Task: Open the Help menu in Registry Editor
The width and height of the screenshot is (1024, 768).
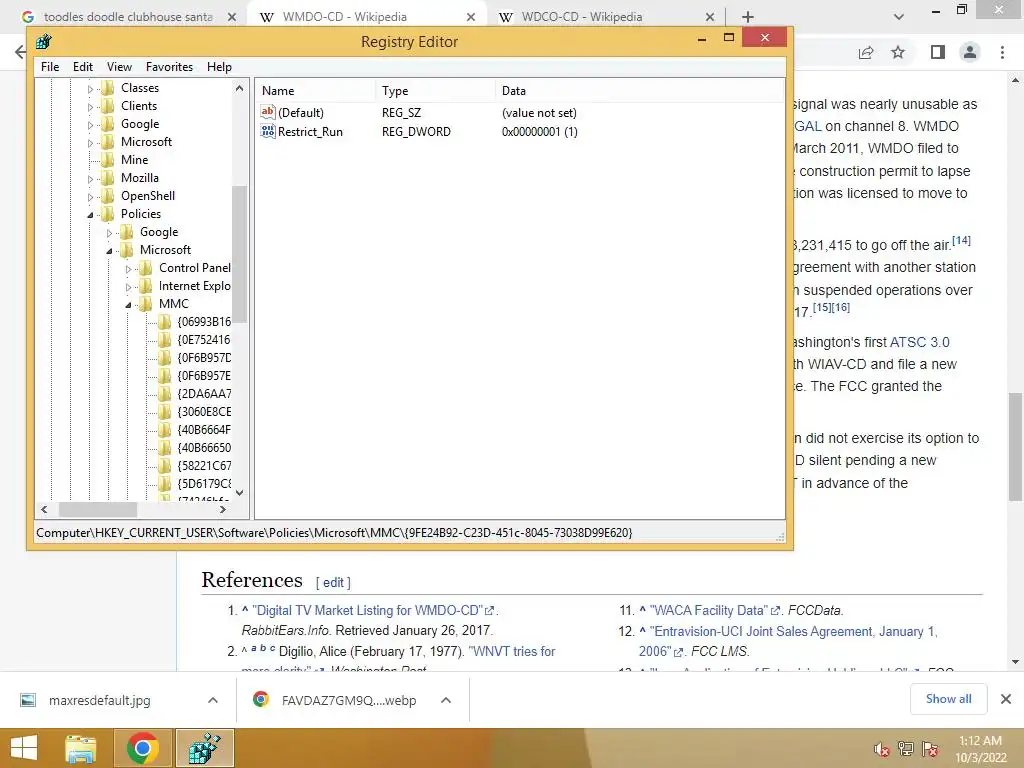Action: pos(219,67)
